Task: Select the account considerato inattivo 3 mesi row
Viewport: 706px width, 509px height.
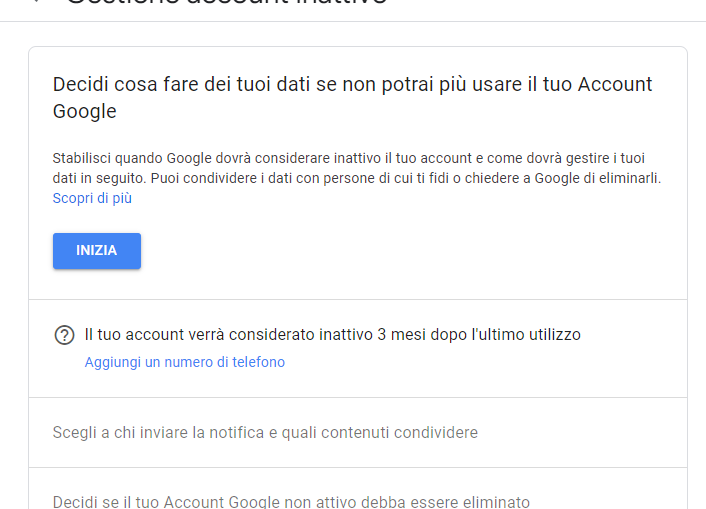Action: tap(358, 348)
